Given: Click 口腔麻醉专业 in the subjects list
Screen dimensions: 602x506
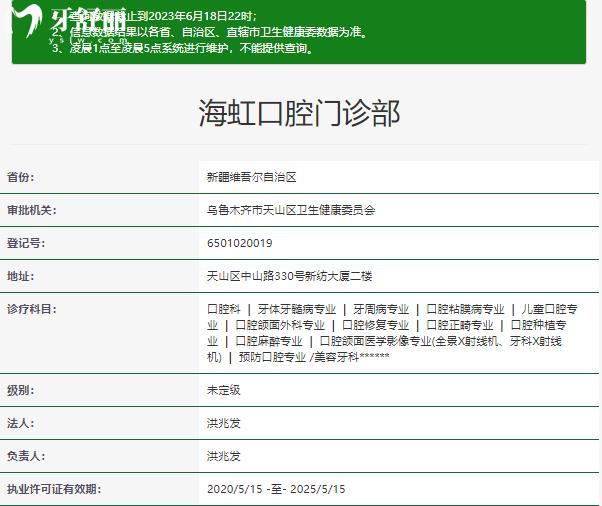Looking at the screenshot, I should (269, 342).
